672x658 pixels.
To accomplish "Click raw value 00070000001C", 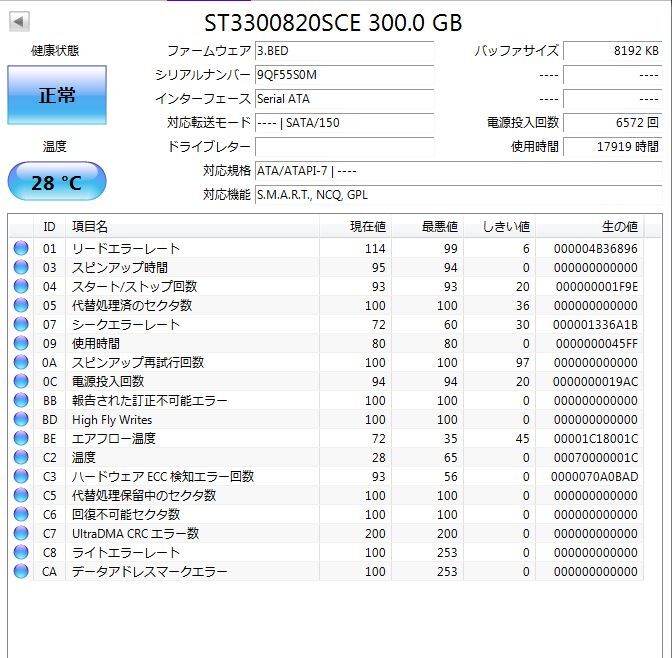I will tap(596, 457).
